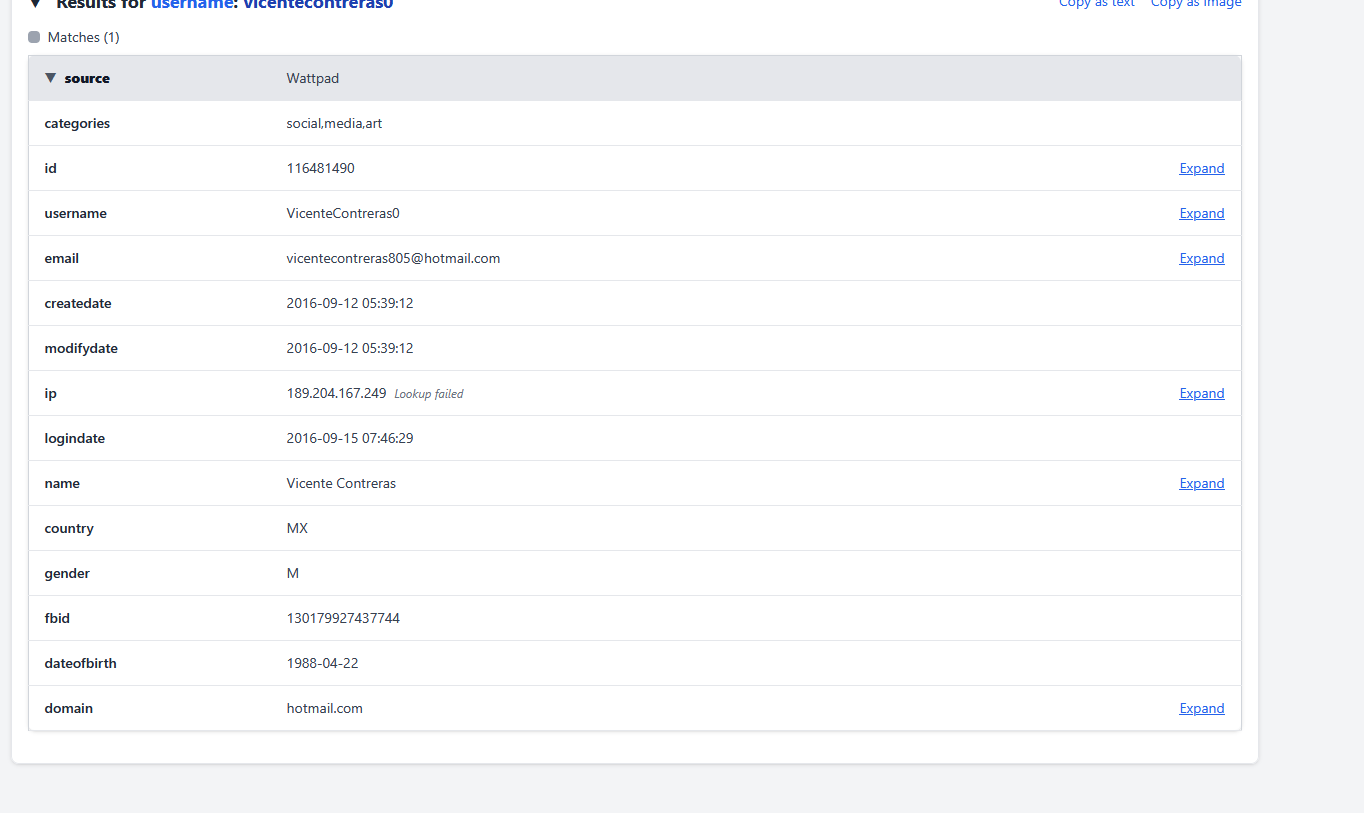Click the Matches (1) label
The height and width of the screenshot is (813, 1364).
83,37
